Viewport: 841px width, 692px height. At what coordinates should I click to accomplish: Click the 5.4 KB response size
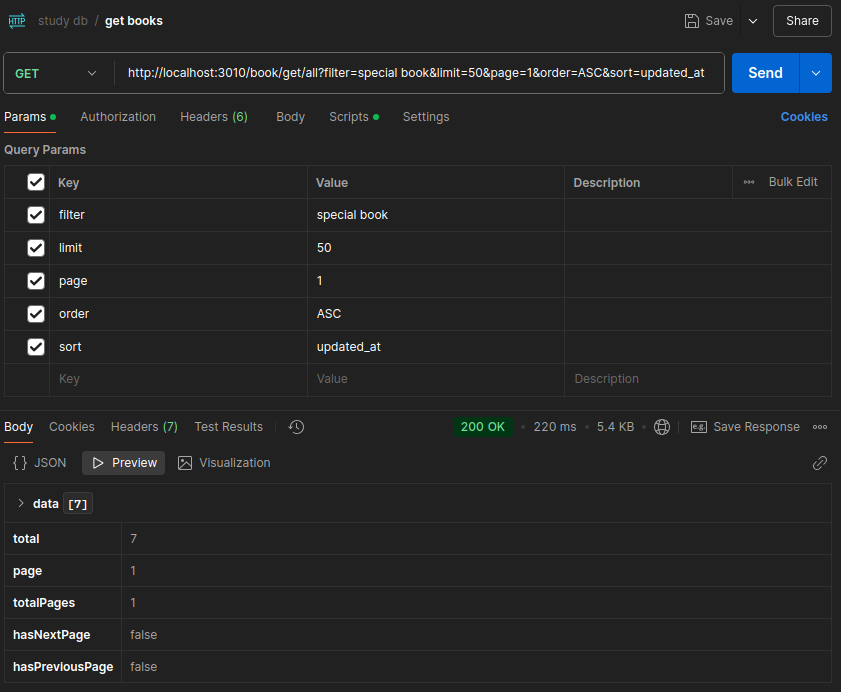(615, 427)
